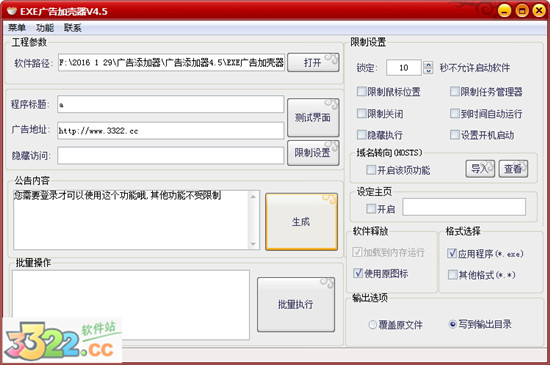Click the 批量操作 list box
This screenshot has height=365, width=550.
tap(131, 305)
